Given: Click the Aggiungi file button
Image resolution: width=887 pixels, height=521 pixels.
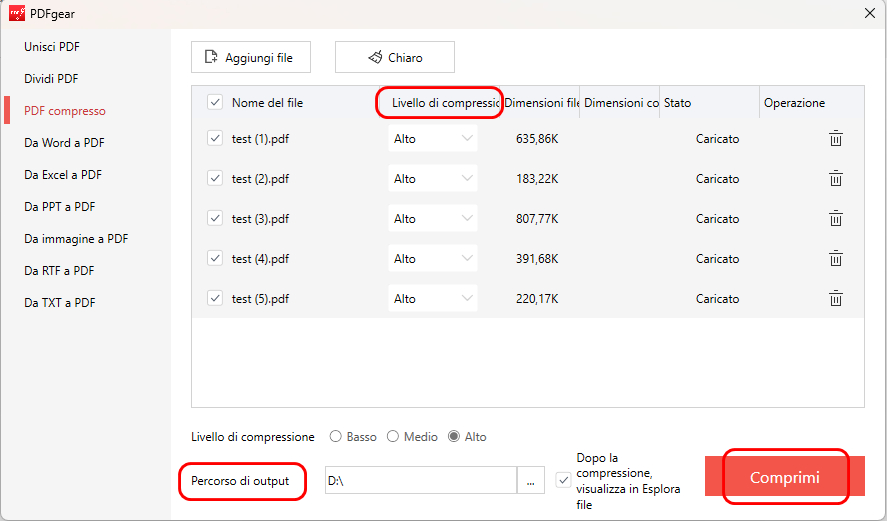Looking at the screenshot, I should tap(250, 58).
